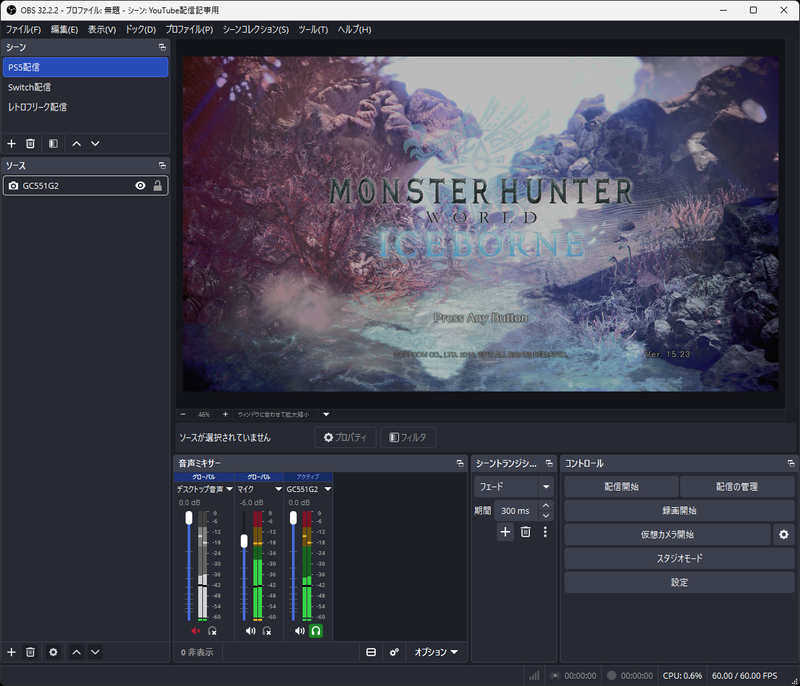Open マイク channel dropdown arrow

(x=278, y=489)
